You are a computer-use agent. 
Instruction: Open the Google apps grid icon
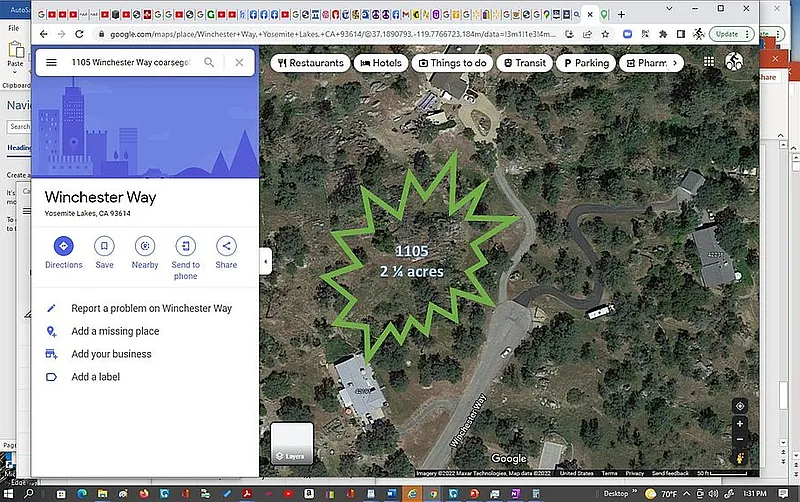709,62
